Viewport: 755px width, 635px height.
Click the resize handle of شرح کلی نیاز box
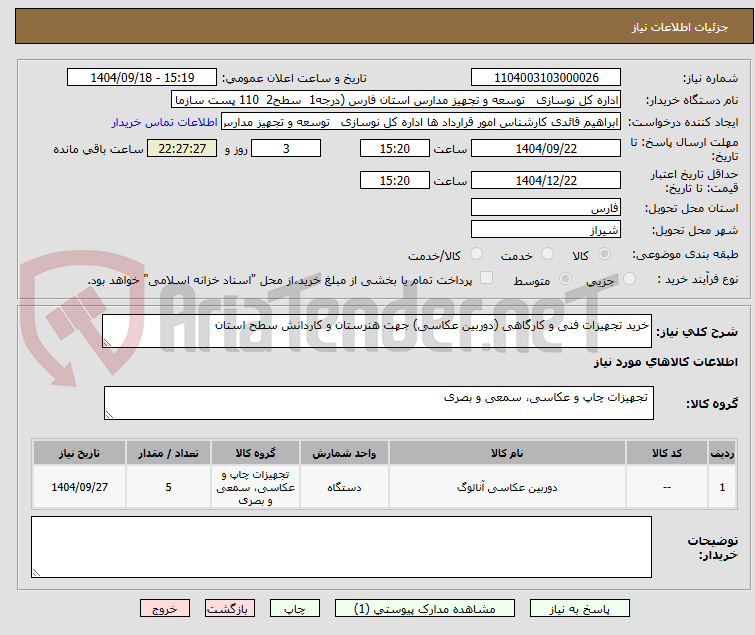tap(107, 343)
